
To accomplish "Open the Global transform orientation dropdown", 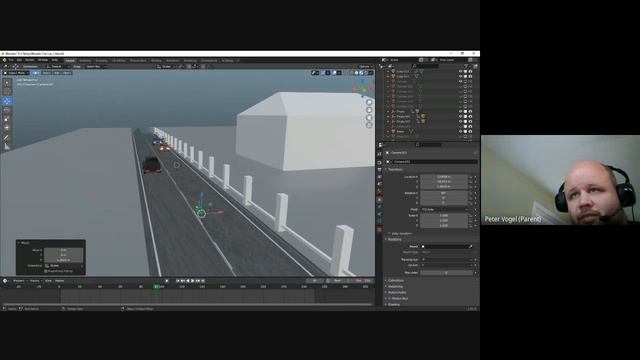I will [166, 66].
